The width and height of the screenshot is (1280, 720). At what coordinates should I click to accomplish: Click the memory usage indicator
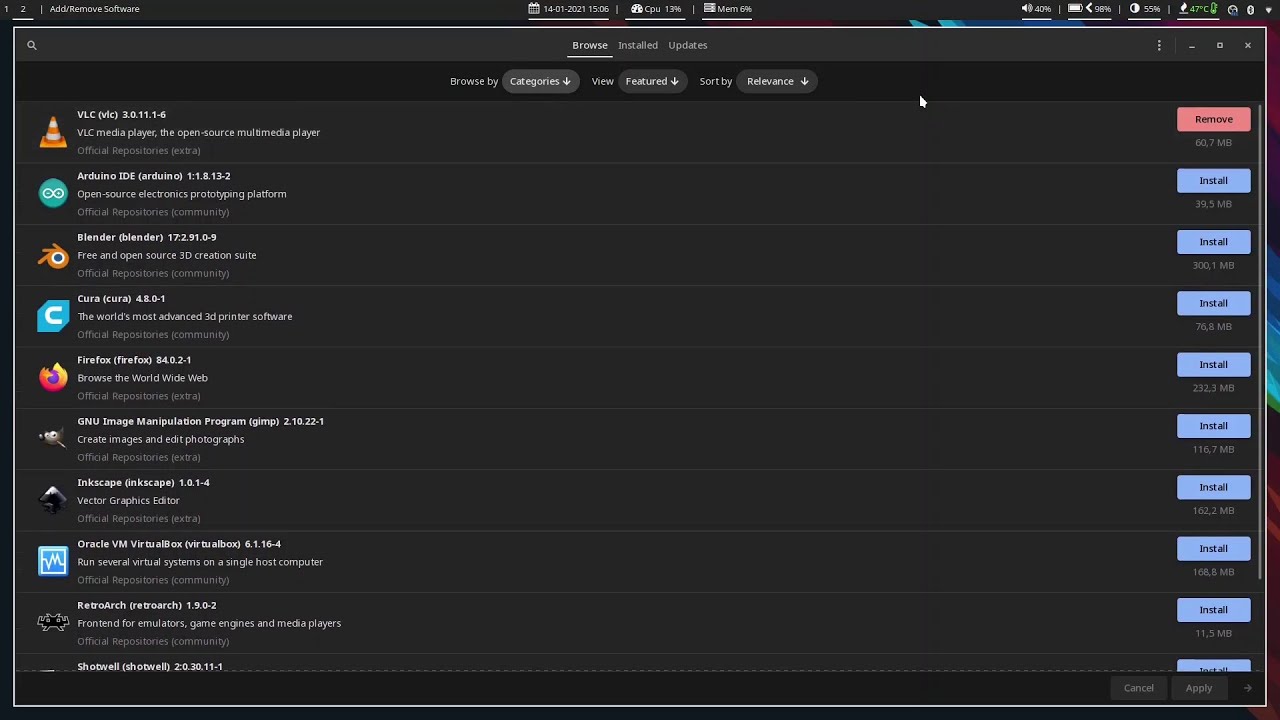click(x=727, y=9)
